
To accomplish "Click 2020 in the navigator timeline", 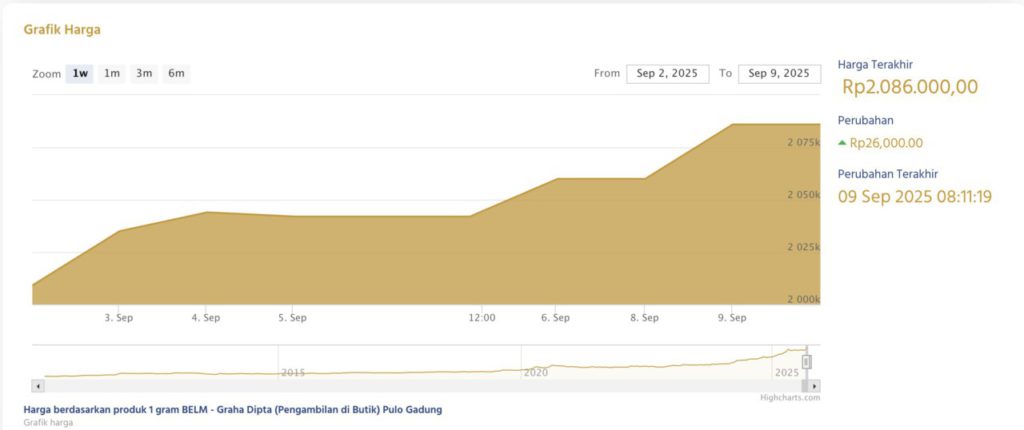I will coord(536,372).
